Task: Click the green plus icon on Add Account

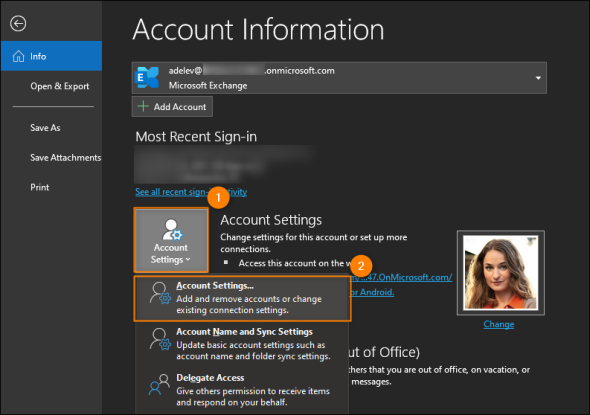Action: 143,106
